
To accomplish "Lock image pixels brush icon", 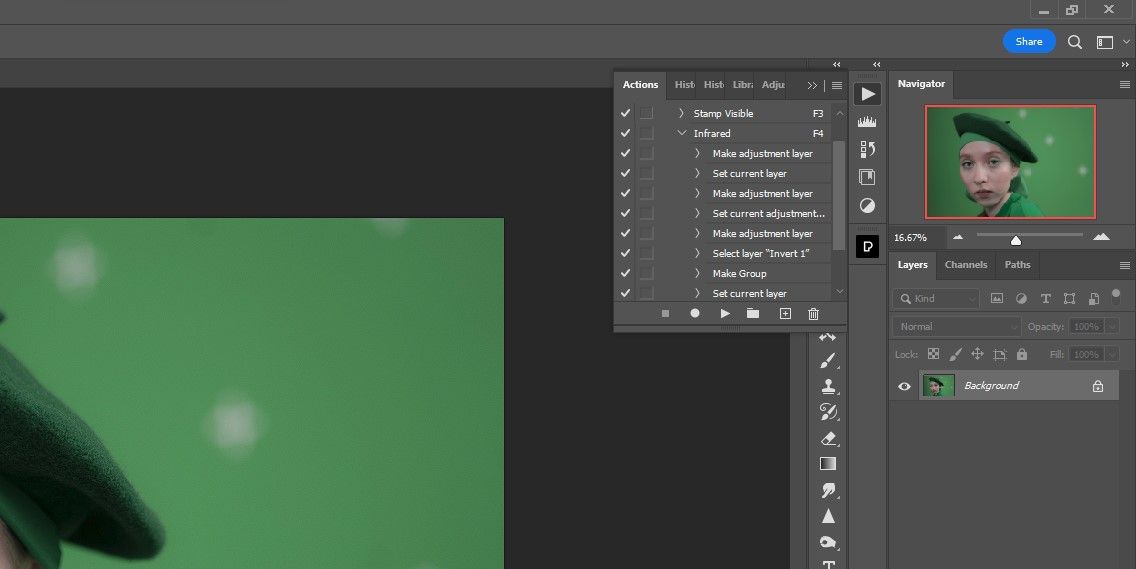I will 956,354.
